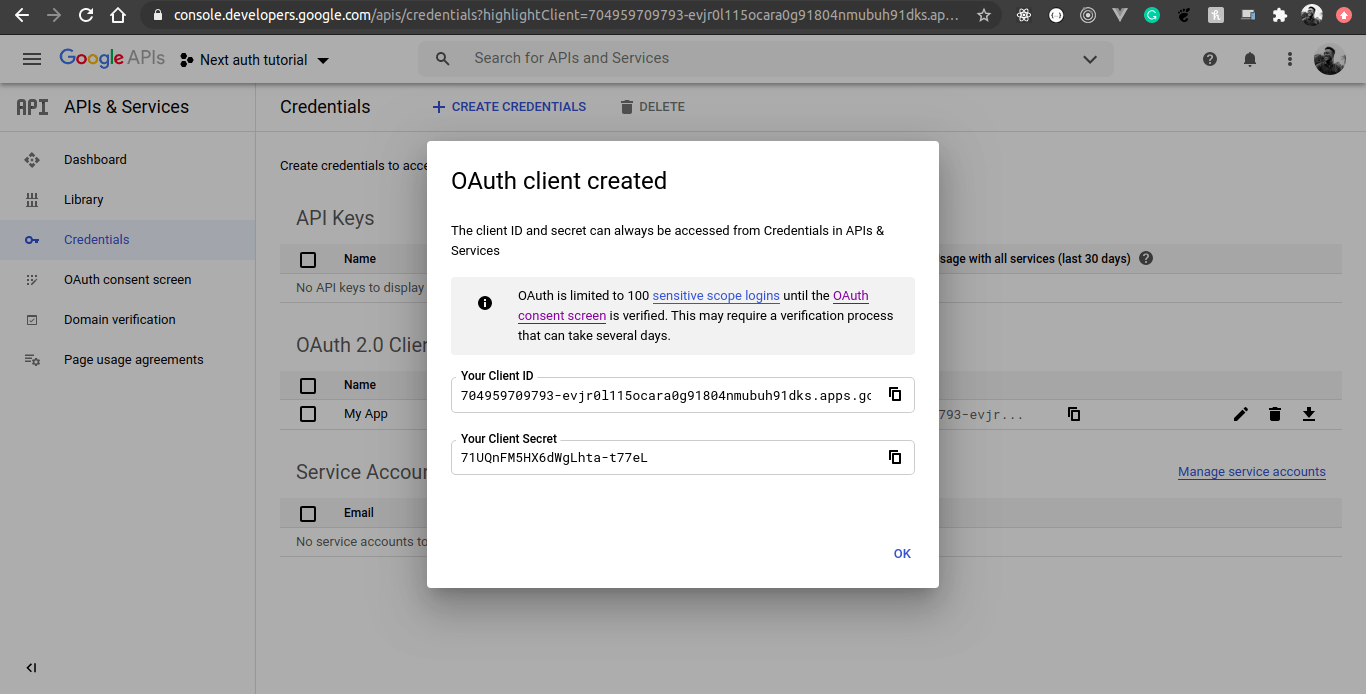Viewport: 1366px width, 694px height.
Task: Open notifications bell in the header
Action: (1249, 59)
